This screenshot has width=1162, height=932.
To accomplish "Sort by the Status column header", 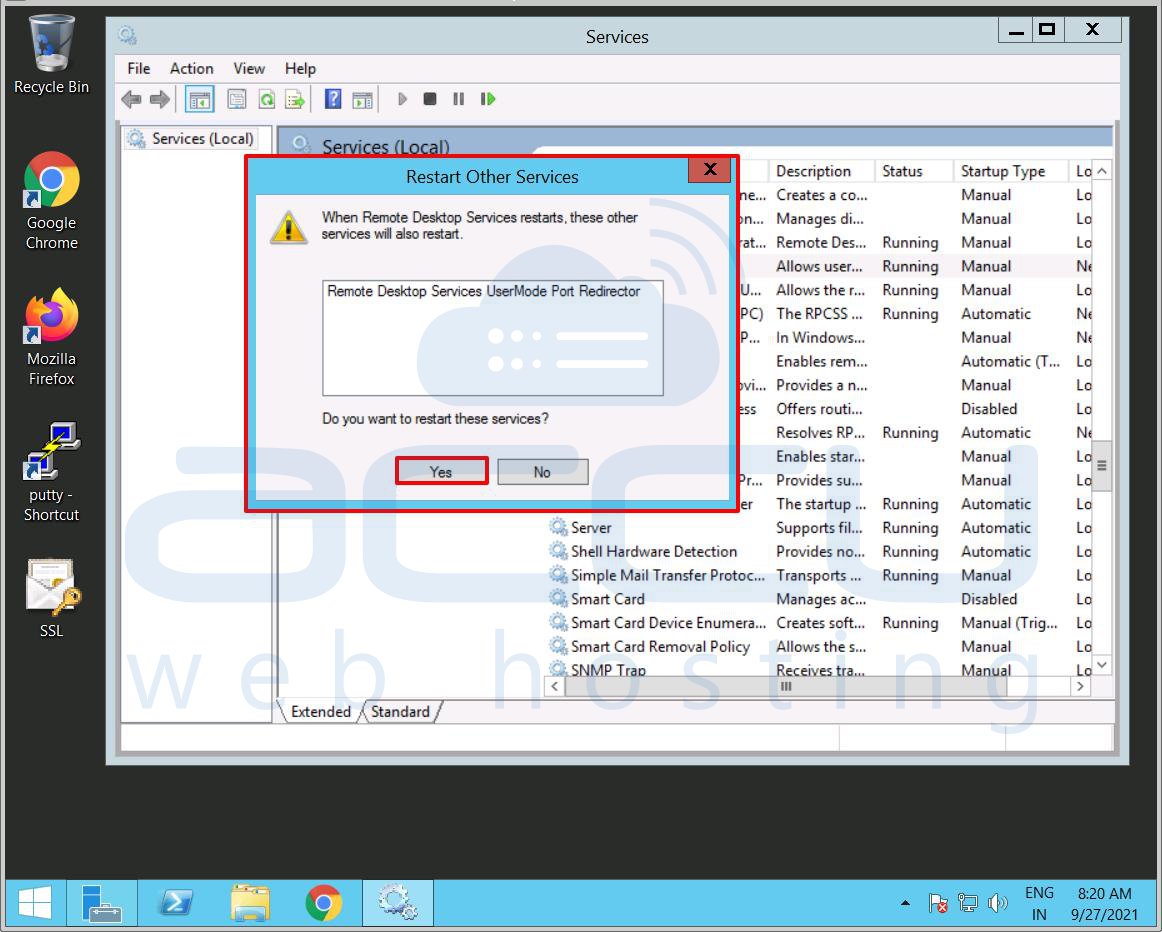I will click(x=914, y=171).
